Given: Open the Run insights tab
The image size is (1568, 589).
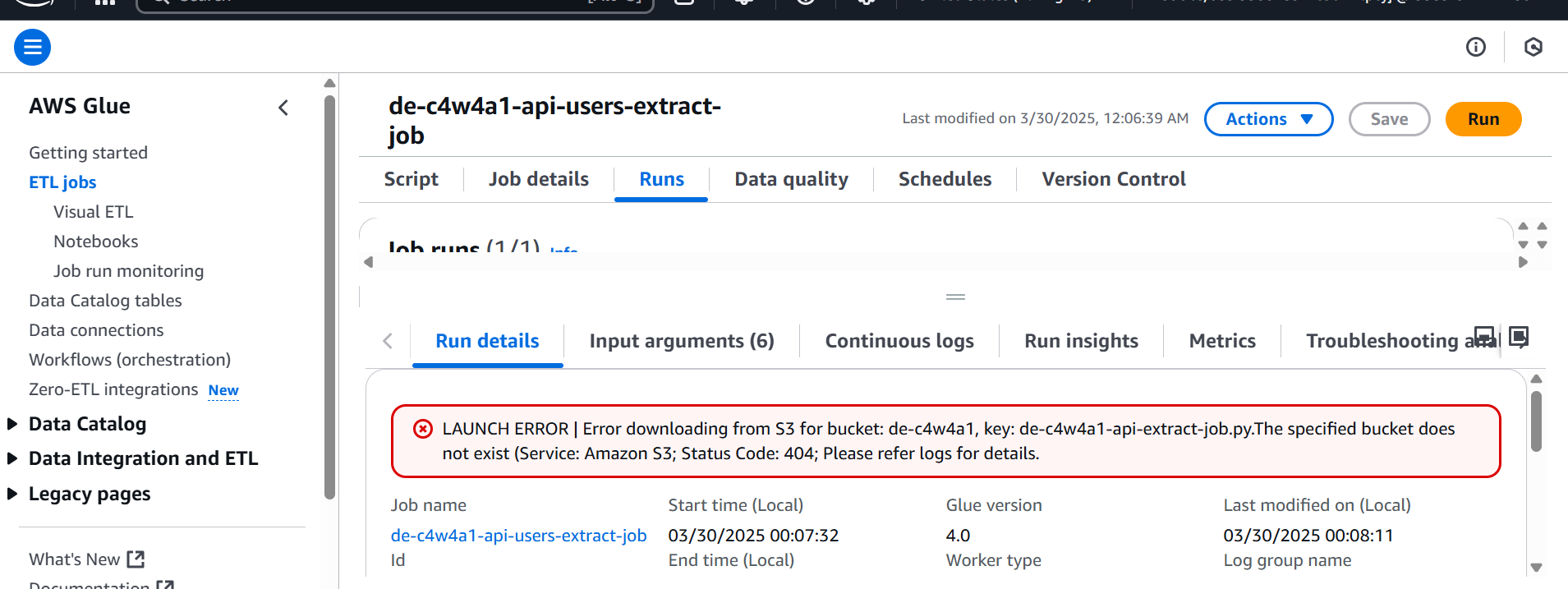Looking at the screenshot, I should [x=1081, y=341].
